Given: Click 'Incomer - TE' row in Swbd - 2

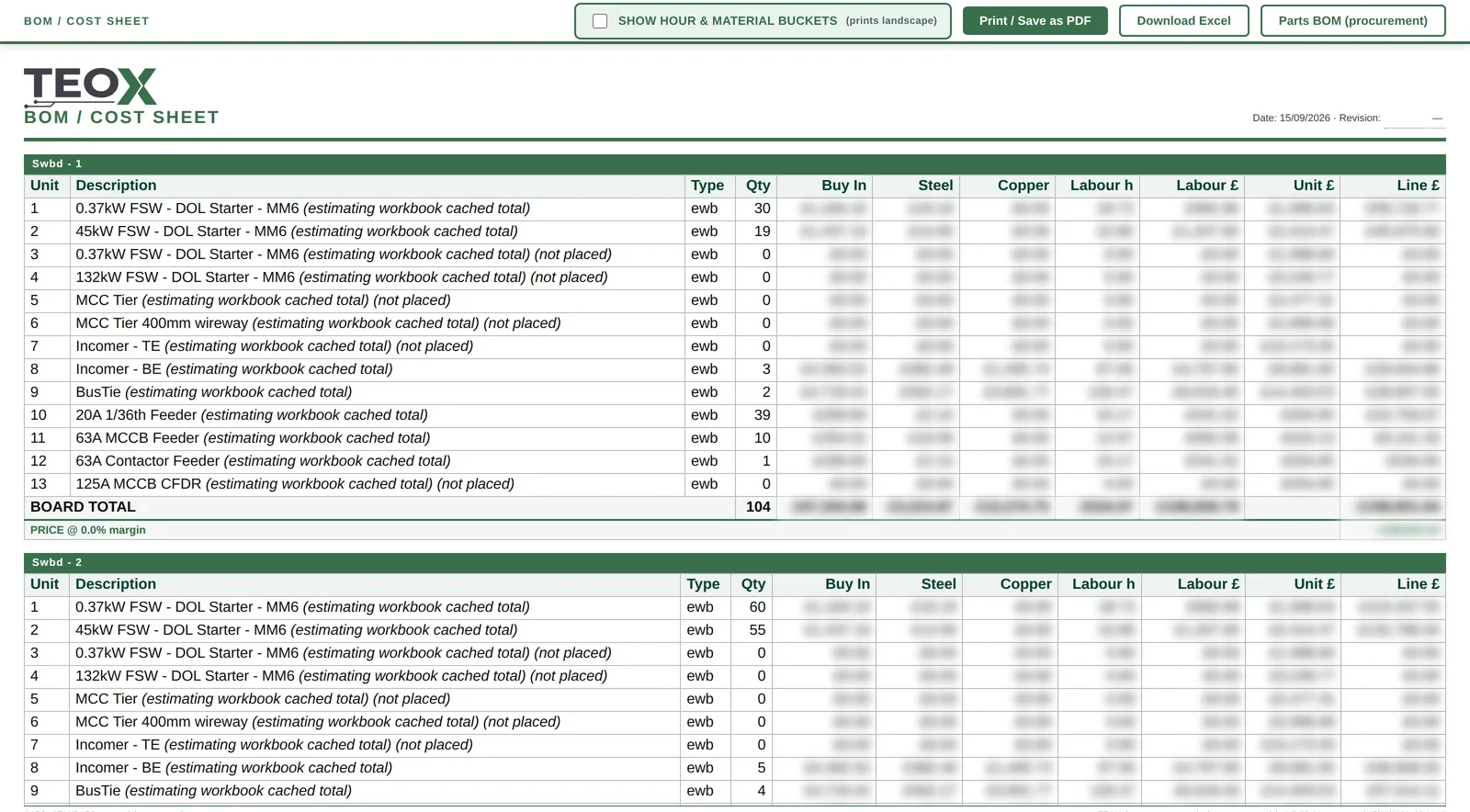Looking at the screenshot, I should (x=735, y=745).
